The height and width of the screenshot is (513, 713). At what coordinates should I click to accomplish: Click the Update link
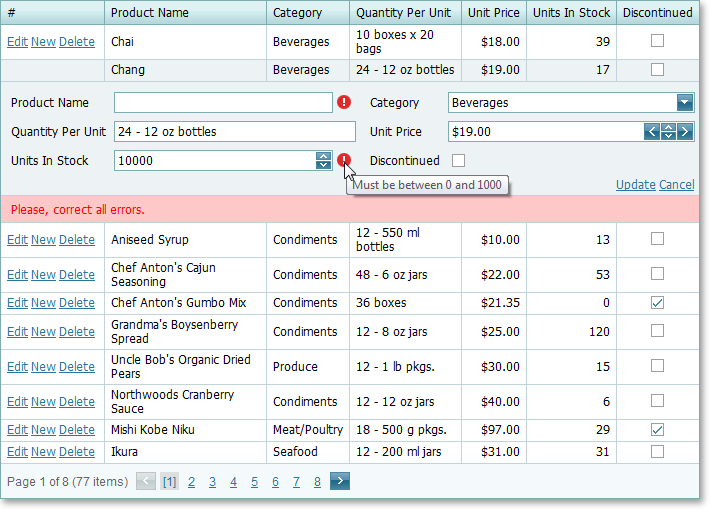coord(635,185)
